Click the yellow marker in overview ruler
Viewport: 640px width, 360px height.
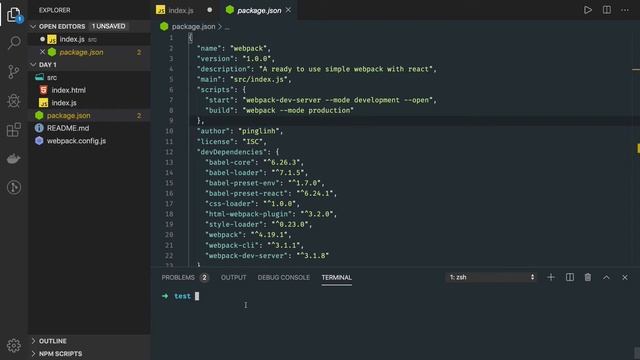coord(638,148)
